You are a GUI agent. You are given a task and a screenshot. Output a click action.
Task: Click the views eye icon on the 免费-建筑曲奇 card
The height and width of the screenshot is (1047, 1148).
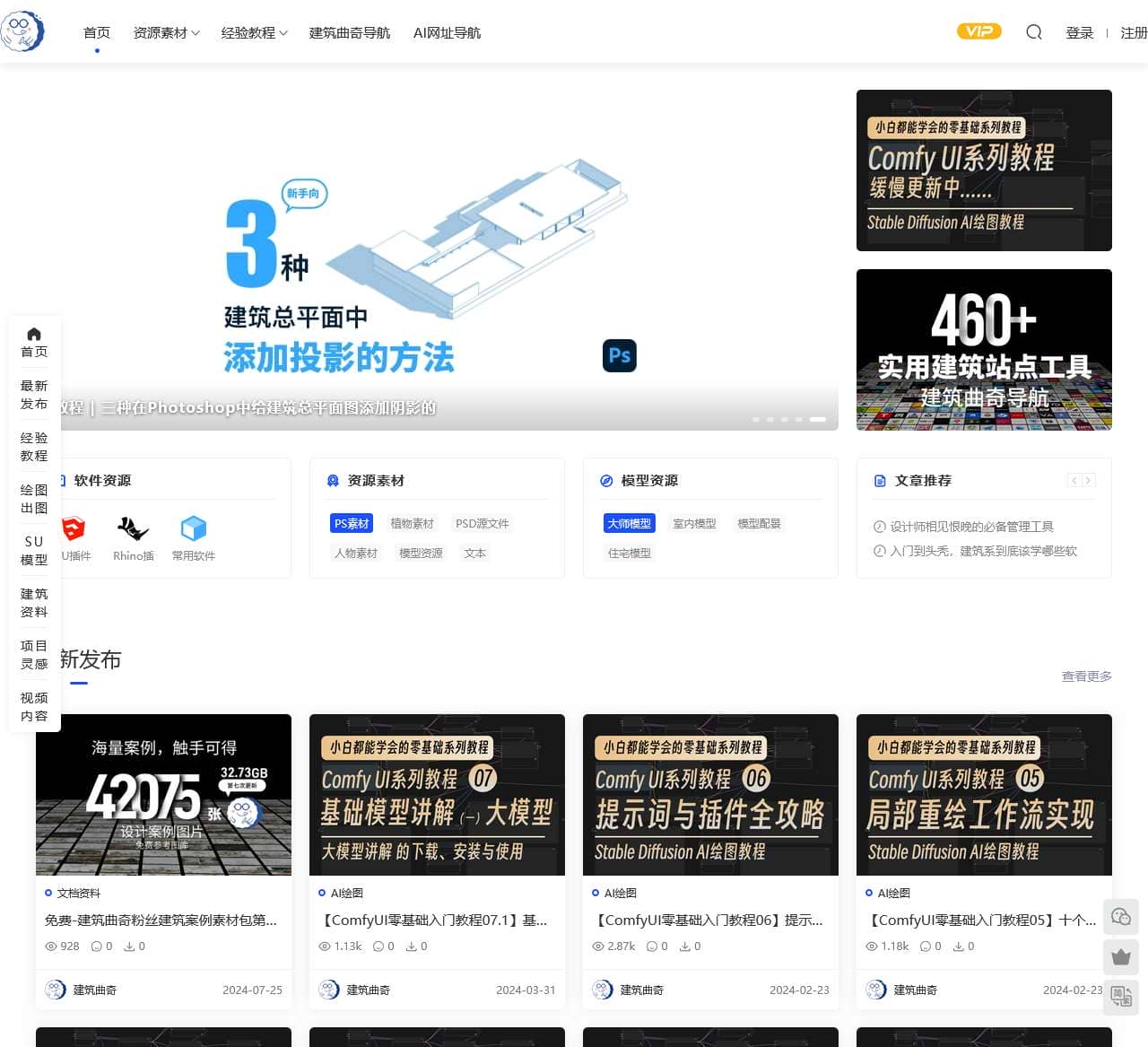(51, 947)
